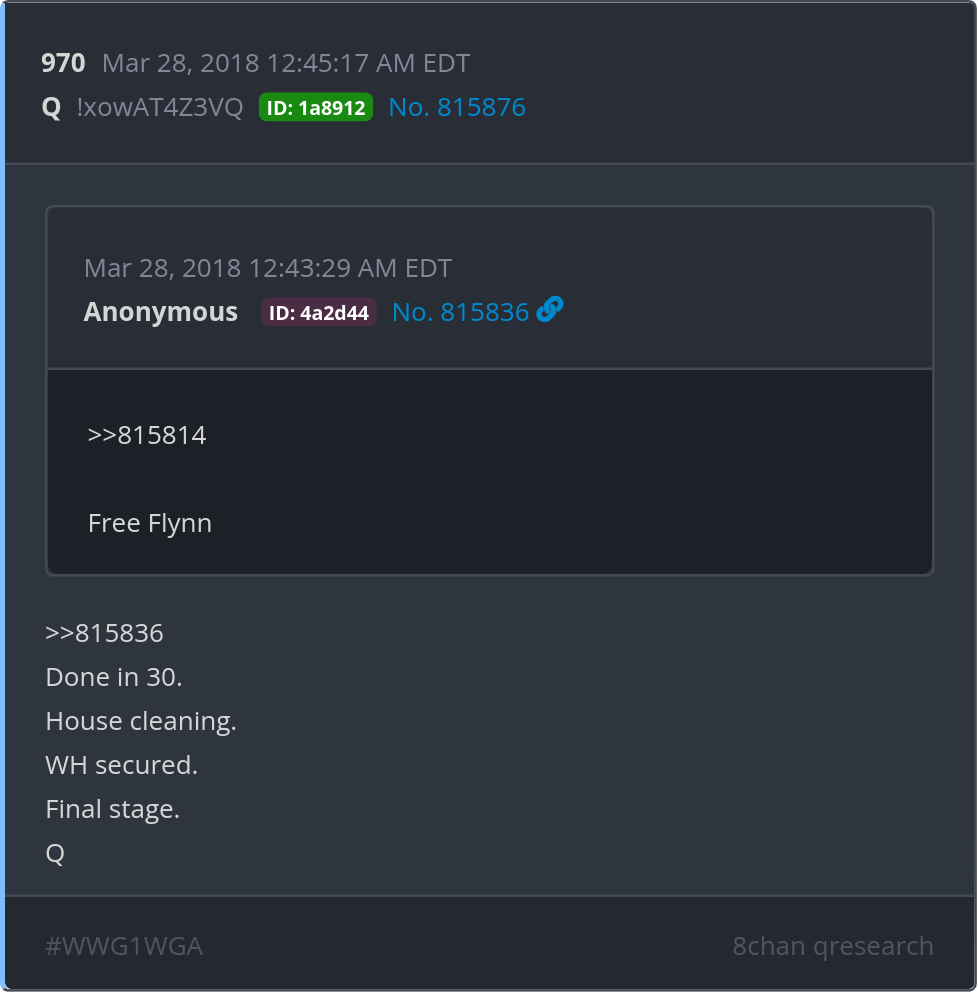978x992 pixels.
Task: Click the Q signature ending the post
Action: click(x=55, y=853)
